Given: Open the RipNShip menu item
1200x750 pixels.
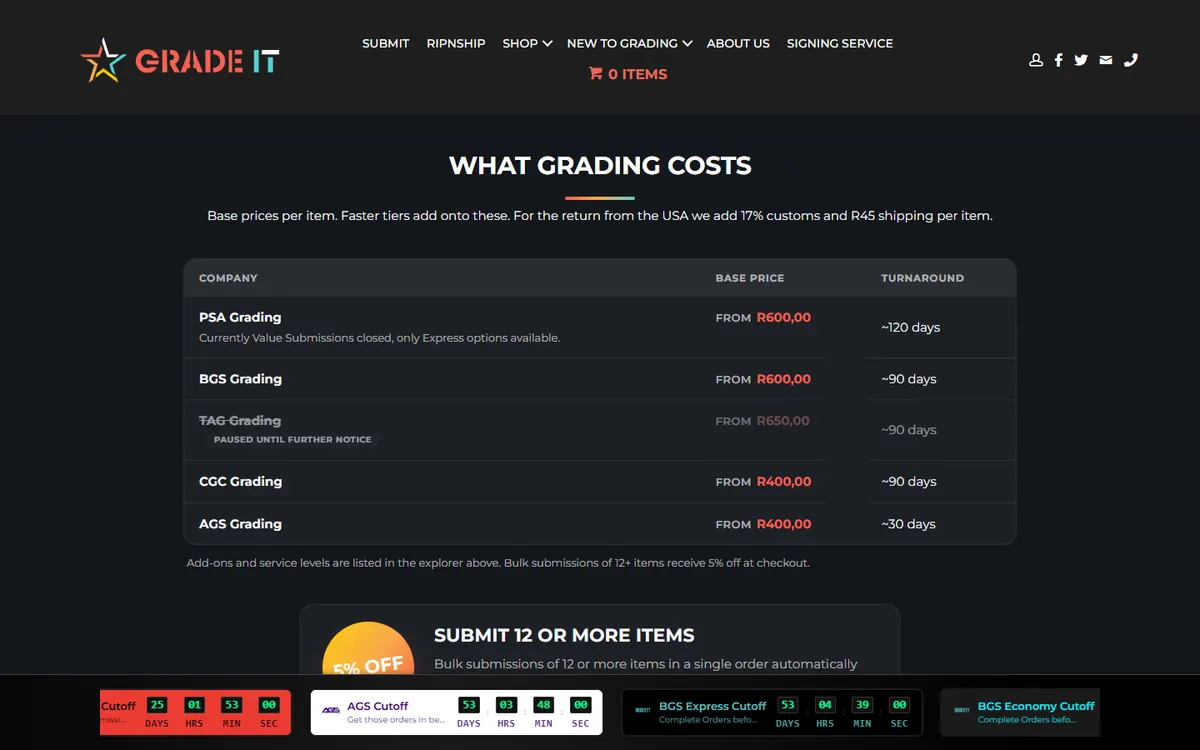Looking at the screenshot, I should (x=456, y=44).
